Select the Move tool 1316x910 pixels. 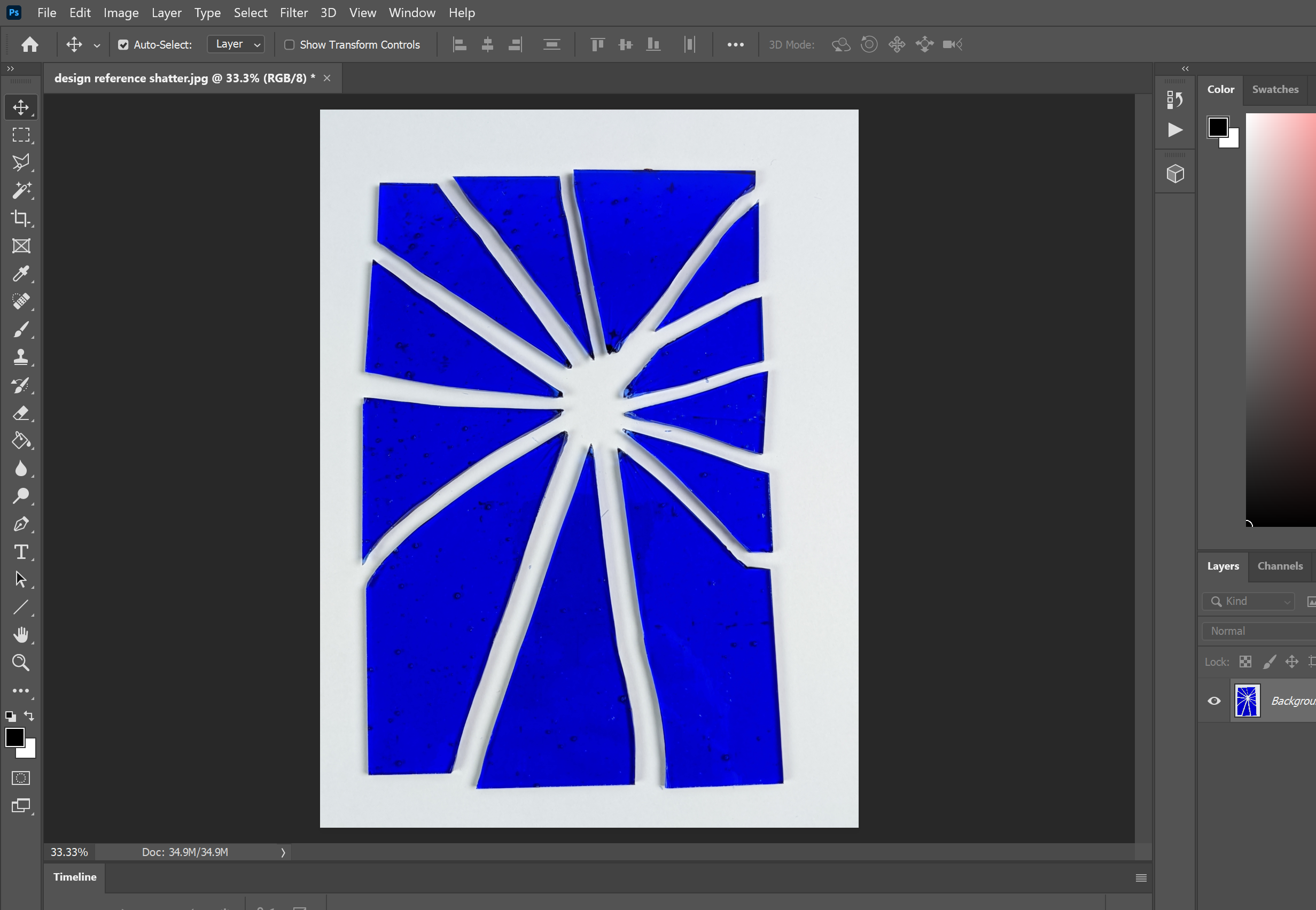point(21,107)
